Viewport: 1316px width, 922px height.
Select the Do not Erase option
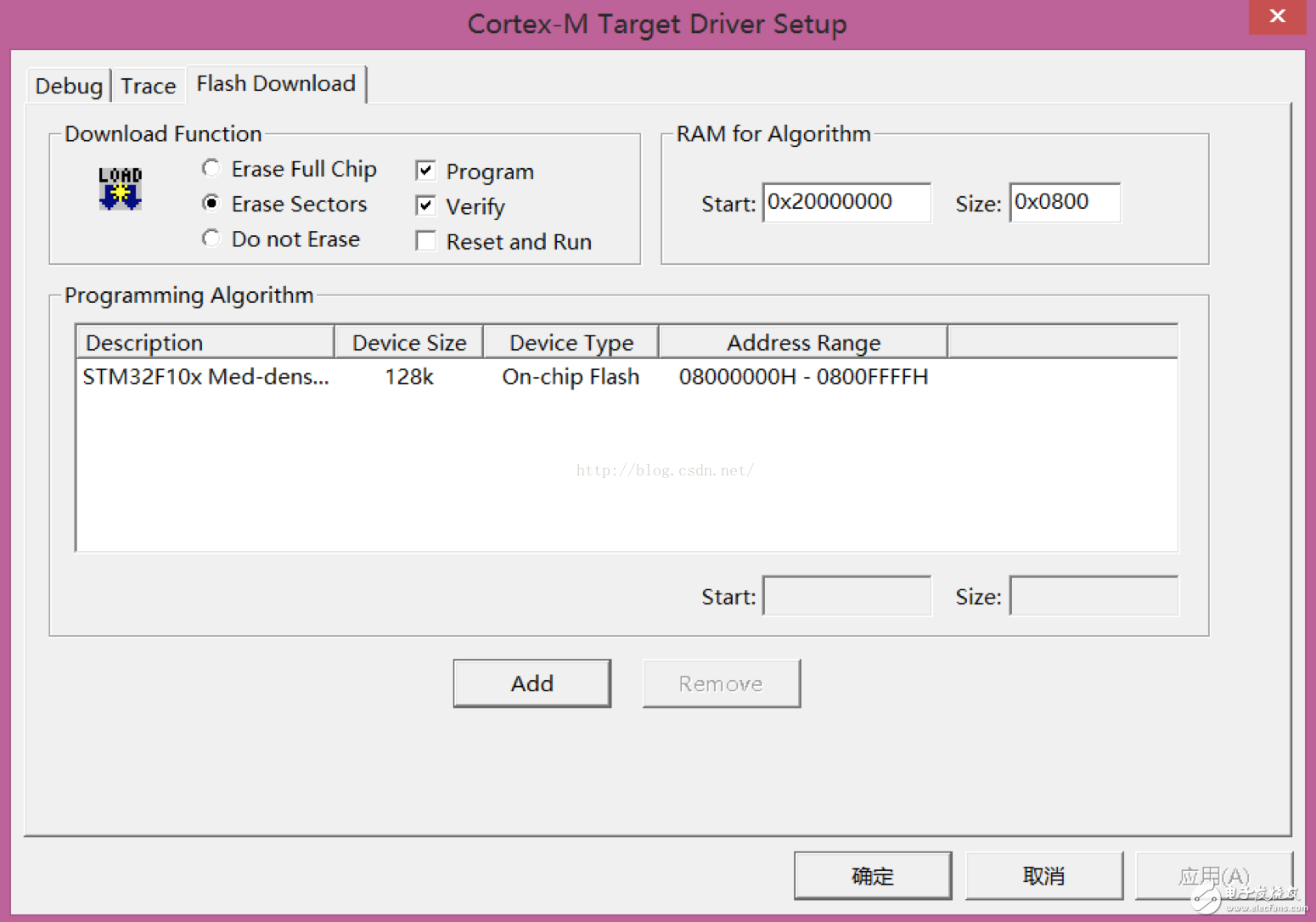click(x=211, y=239)
